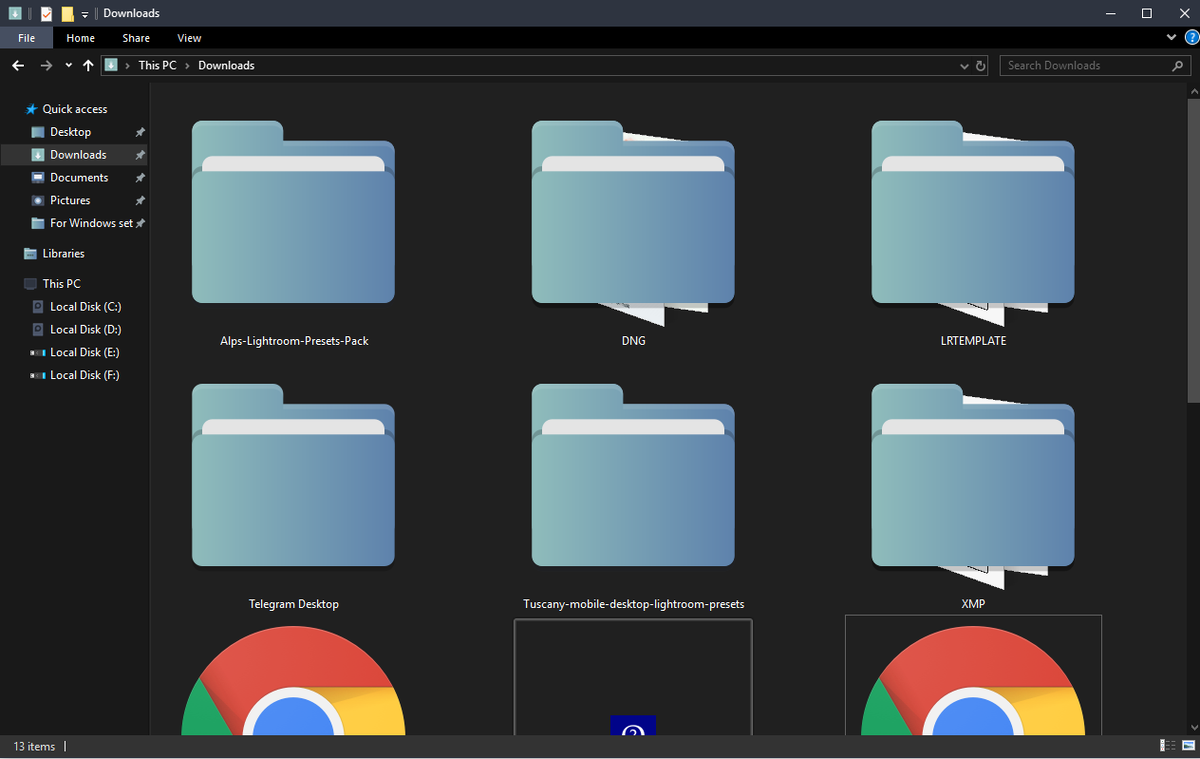Screen dimensions: 1200x759
Task: Select the outlined Chrome file beneath XMP folder
Action: [973, 677]
